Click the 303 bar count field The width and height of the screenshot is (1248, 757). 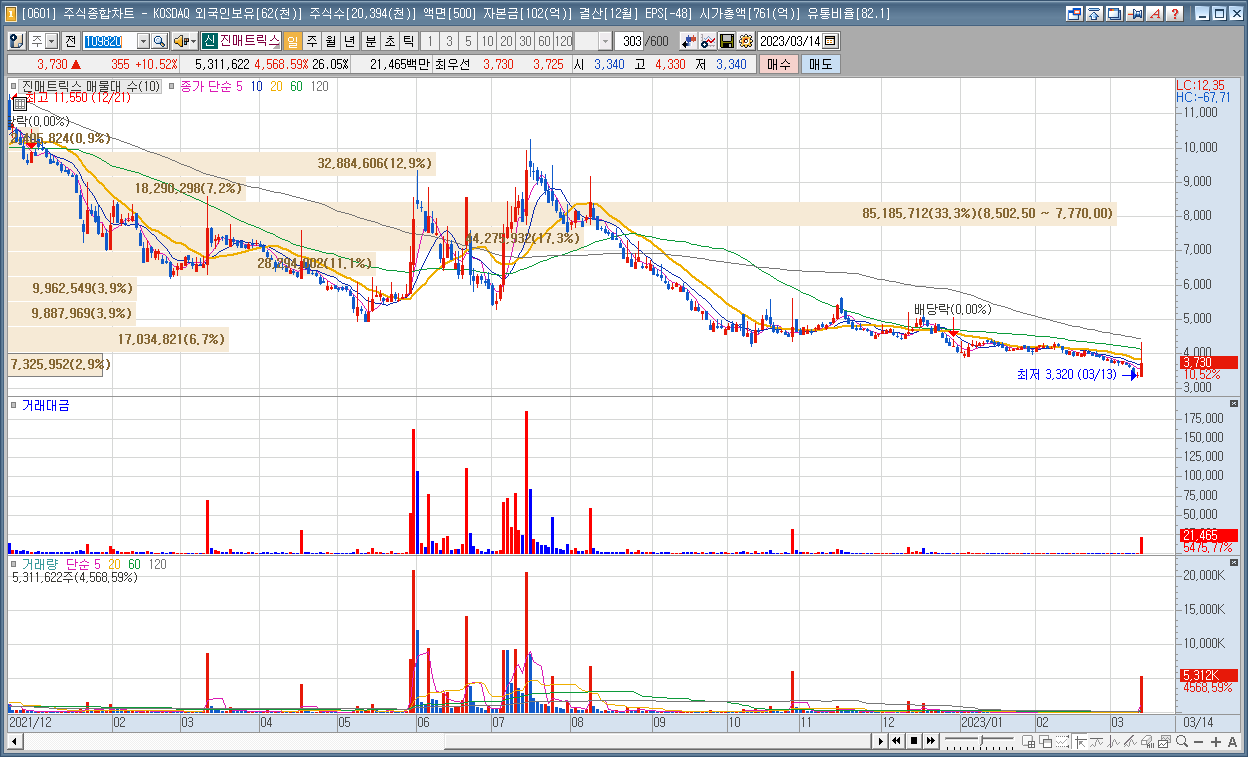click(x=630, y=41)
